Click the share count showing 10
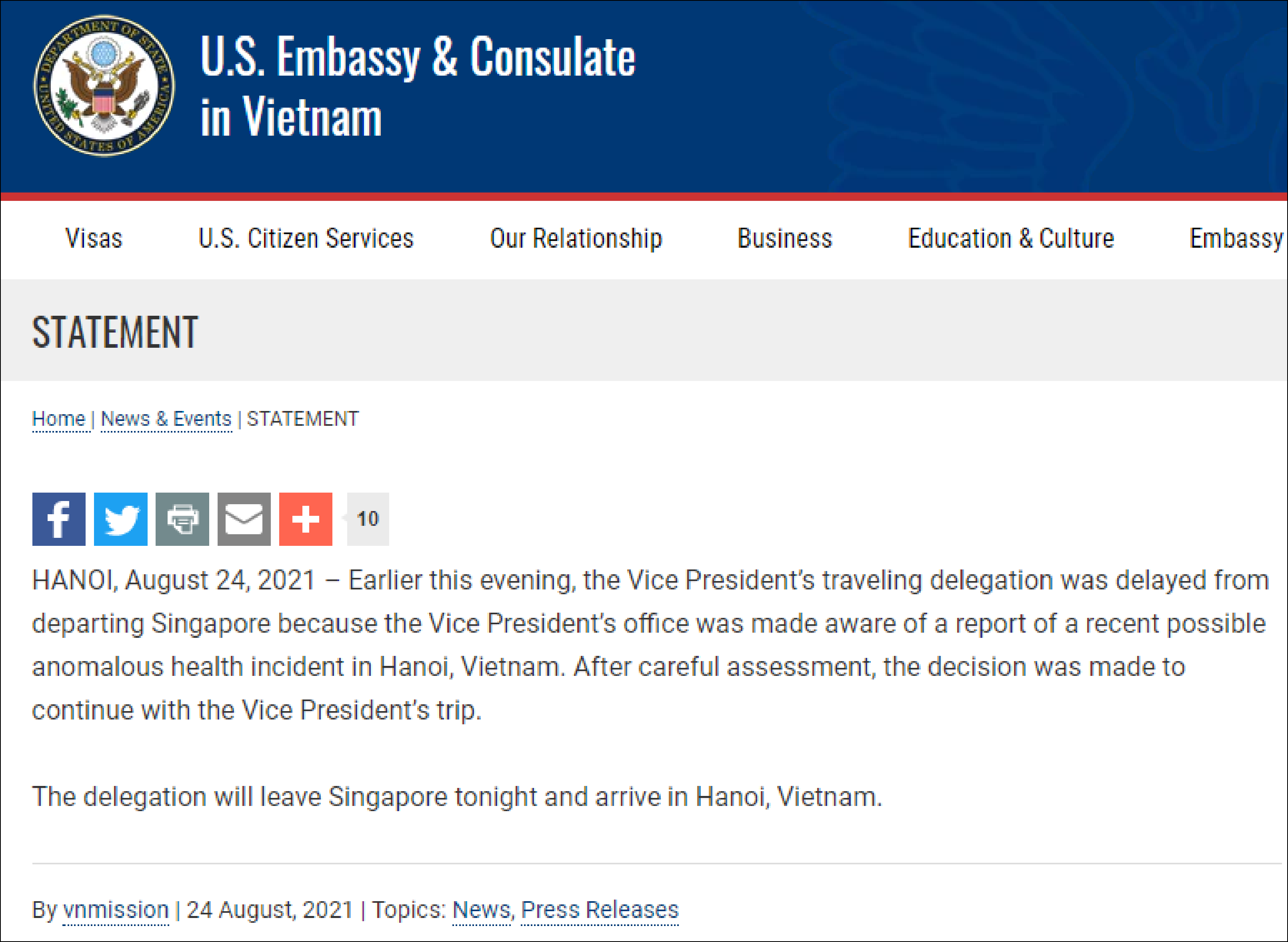The height and width of the screenshot is (942, 1288). (368, 519)
